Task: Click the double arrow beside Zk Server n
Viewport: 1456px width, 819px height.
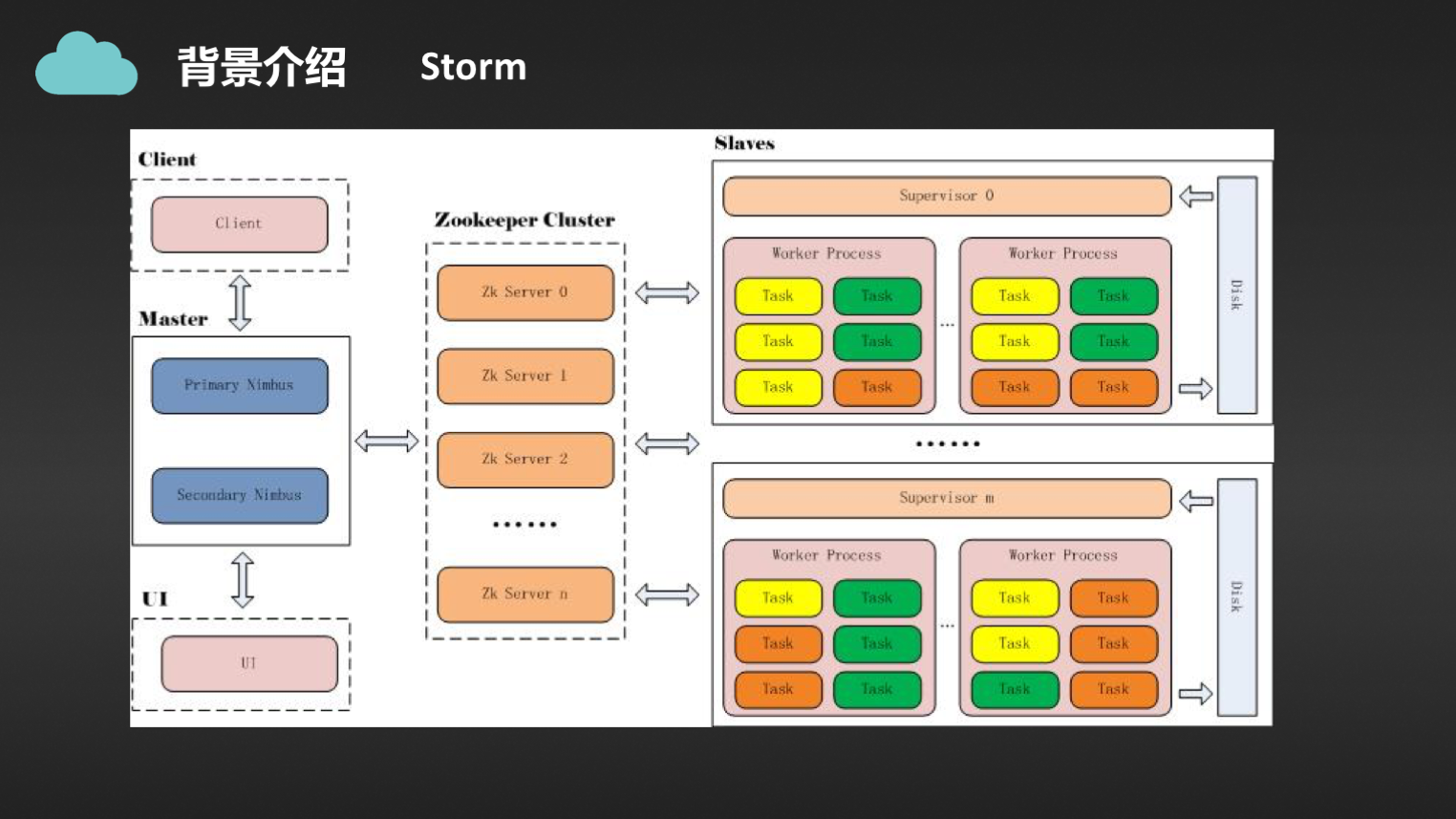Action: (667, 595)
